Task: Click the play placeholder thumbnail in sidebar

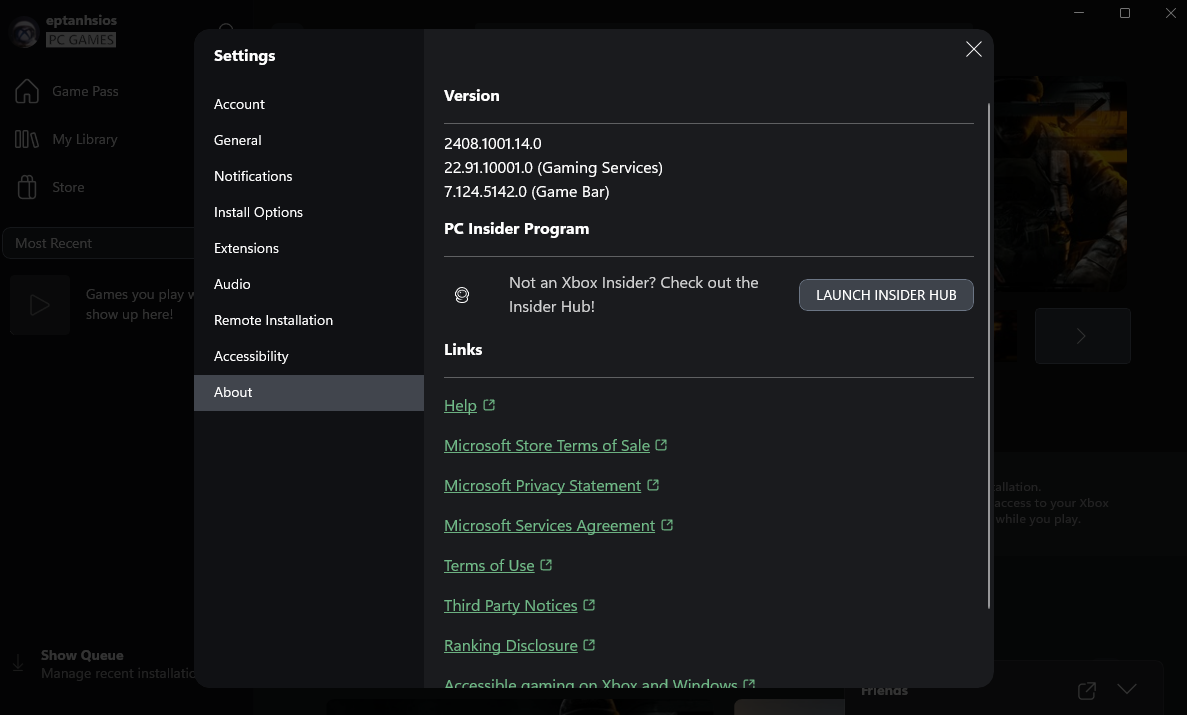Action: pos(40,305)
